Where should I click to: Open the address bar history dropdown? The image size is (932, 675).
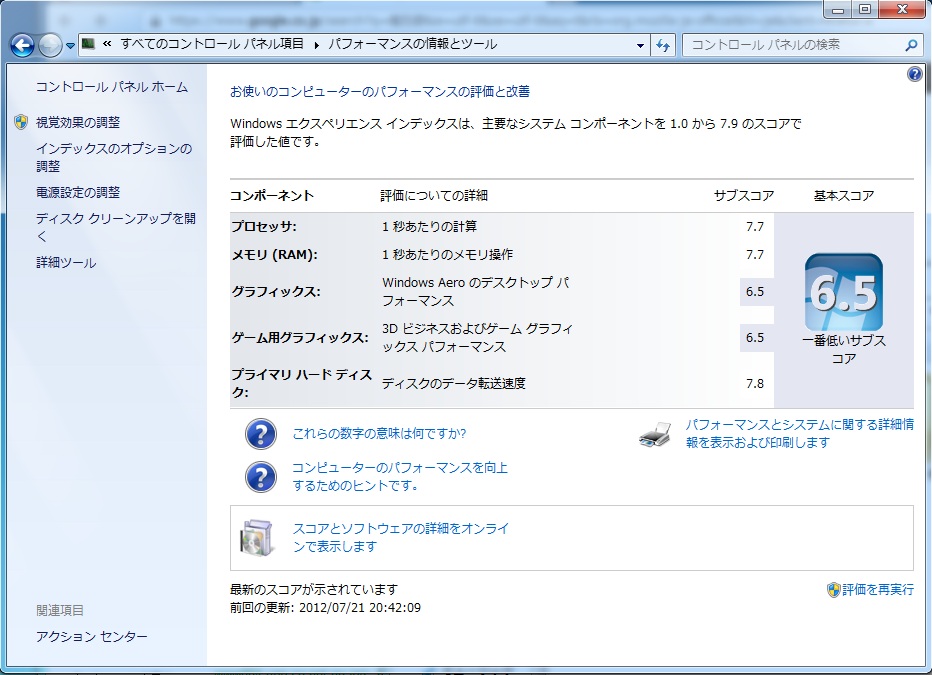pyautogui.click(x=640, y=45)
